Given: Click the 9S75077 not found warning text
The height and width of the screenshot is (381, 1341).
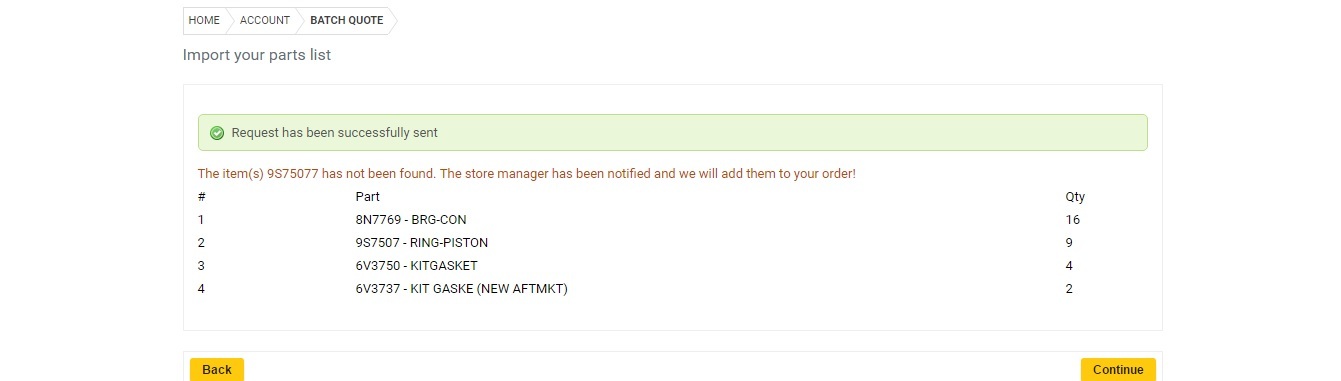Looking at the screenshot, I should [x=527, y=174].
